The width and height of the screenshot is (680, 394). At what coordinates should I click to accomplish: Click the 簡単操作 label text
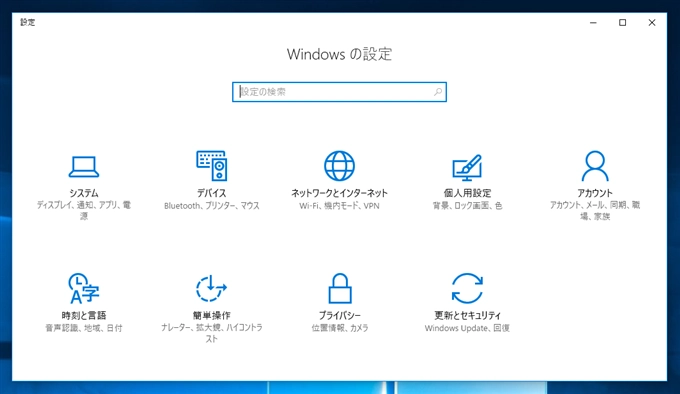tap(212, 316)
